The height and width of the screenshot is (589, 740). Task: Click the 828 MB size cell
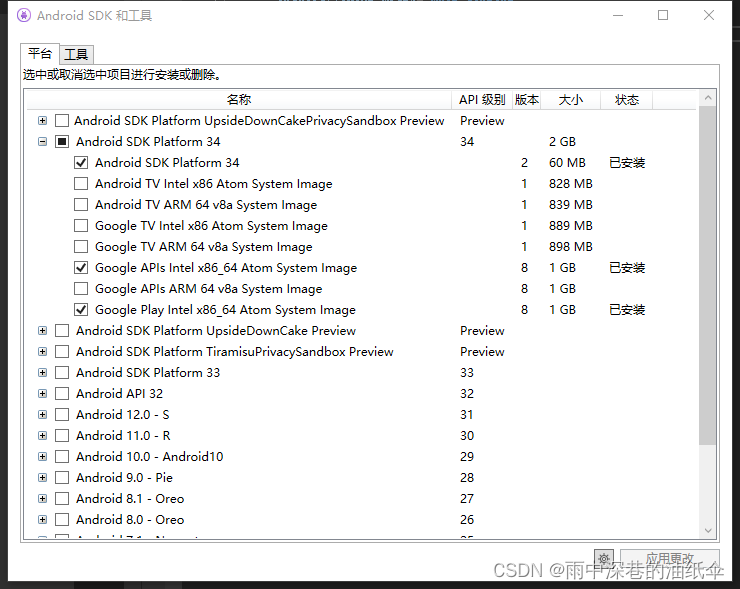coord(571,184)
